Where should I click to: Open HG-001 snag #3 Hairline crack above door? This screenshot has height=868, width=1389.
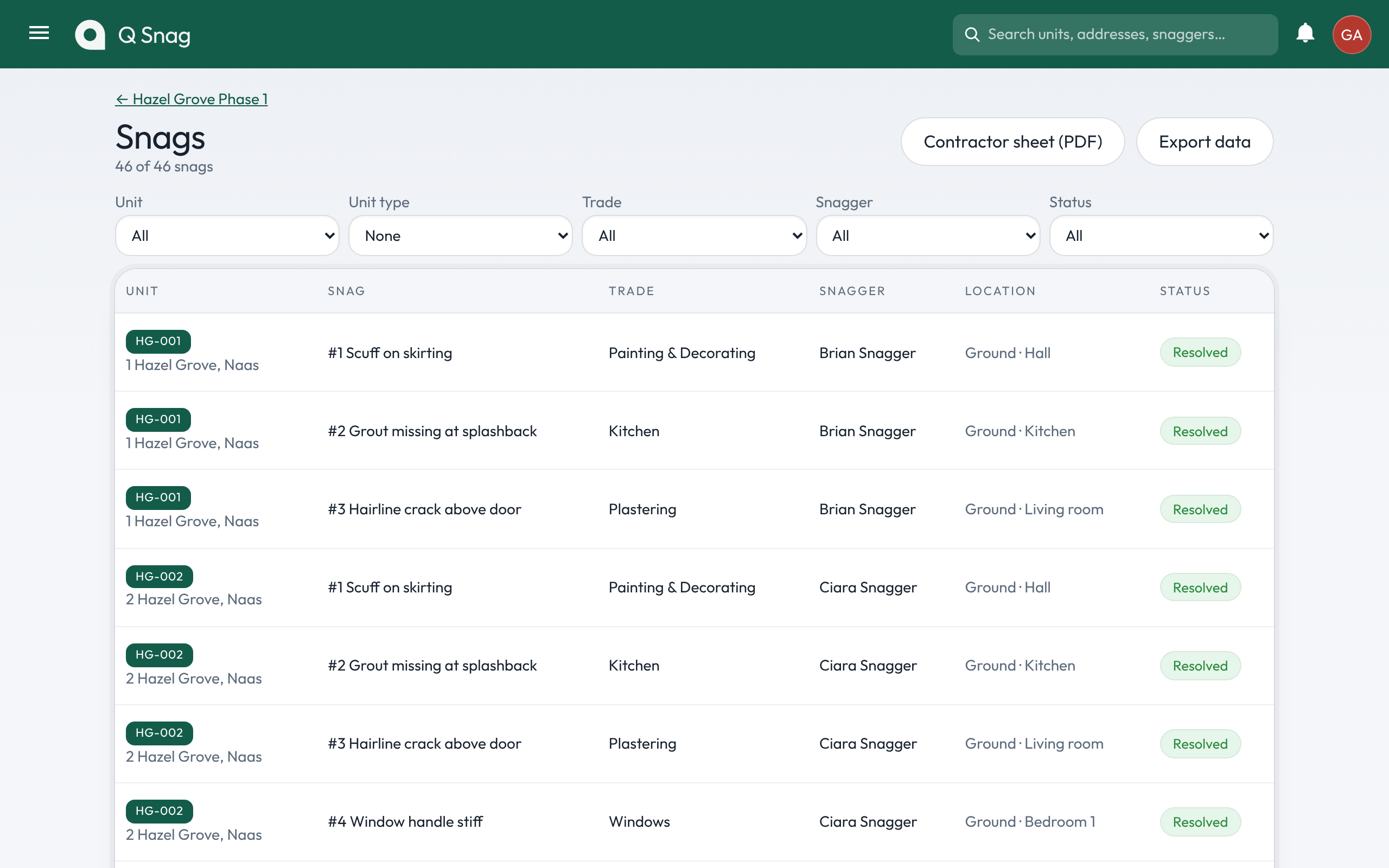pos(424,509)
